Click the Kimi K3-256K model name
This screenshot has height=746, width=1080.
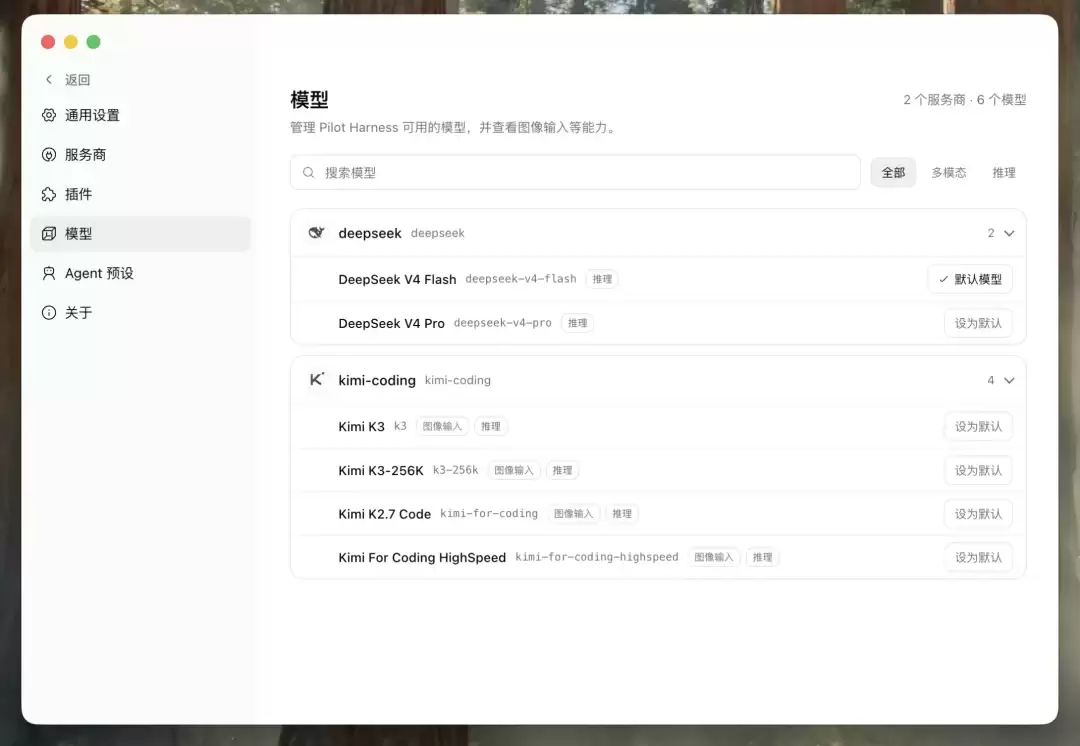[x=381, y=470]
